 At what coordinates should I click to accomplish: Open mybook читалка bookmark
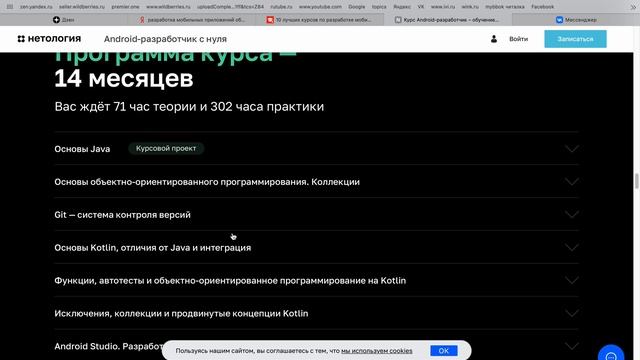(x=504, y=7)
